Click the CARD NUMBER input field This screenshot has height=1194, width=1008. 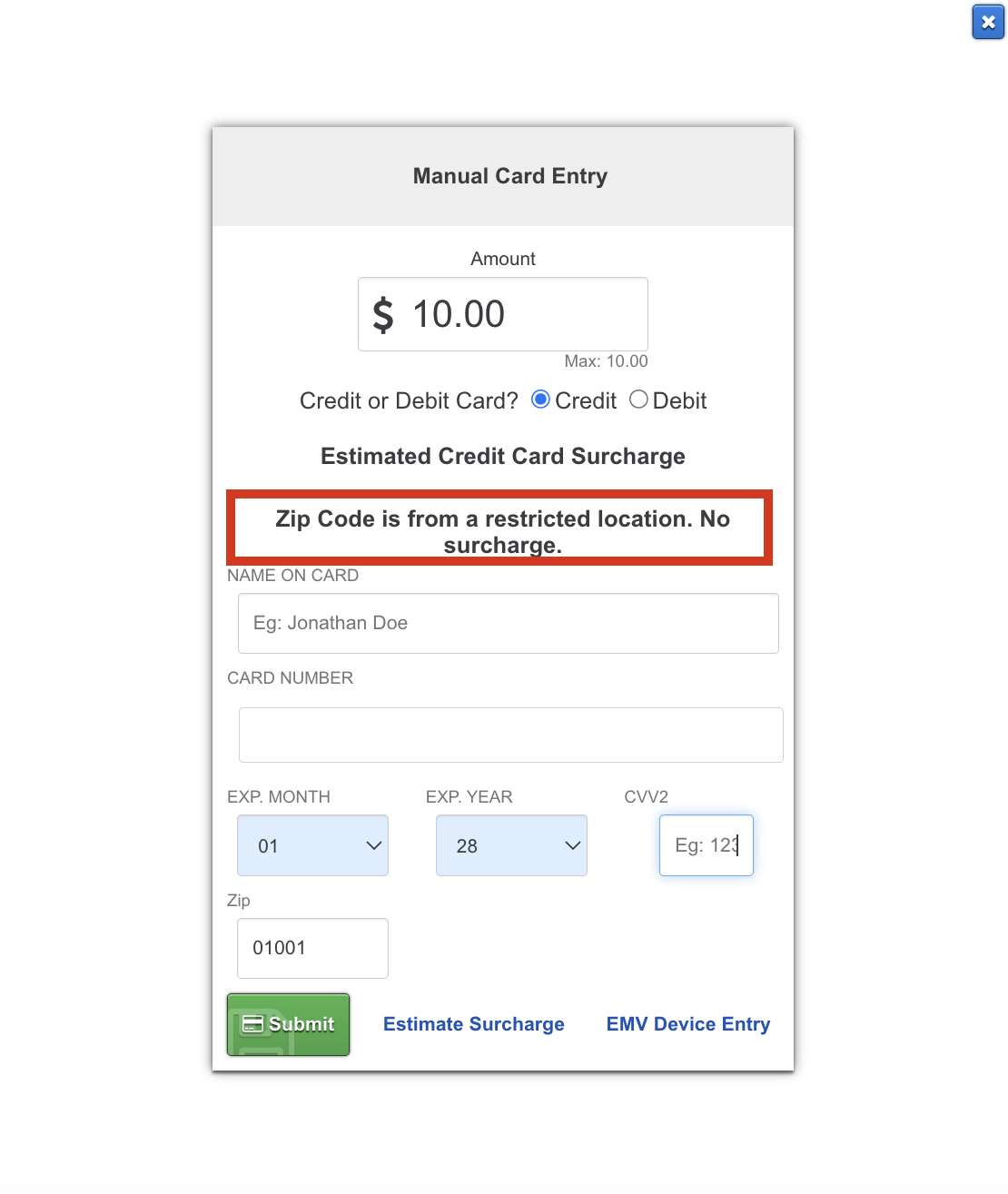pos(510,735)
